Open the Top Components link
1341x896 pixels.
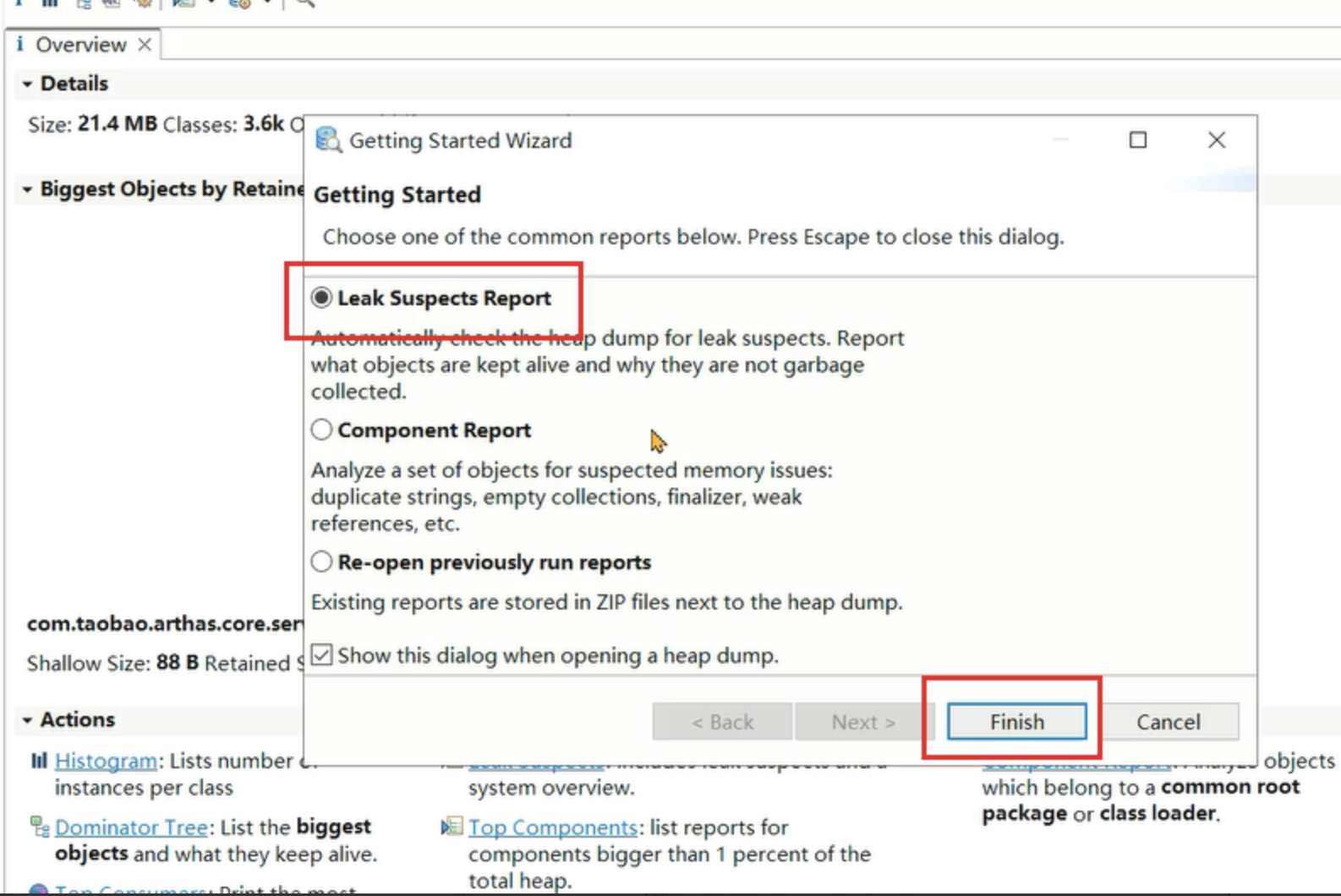tap(553, 827)
